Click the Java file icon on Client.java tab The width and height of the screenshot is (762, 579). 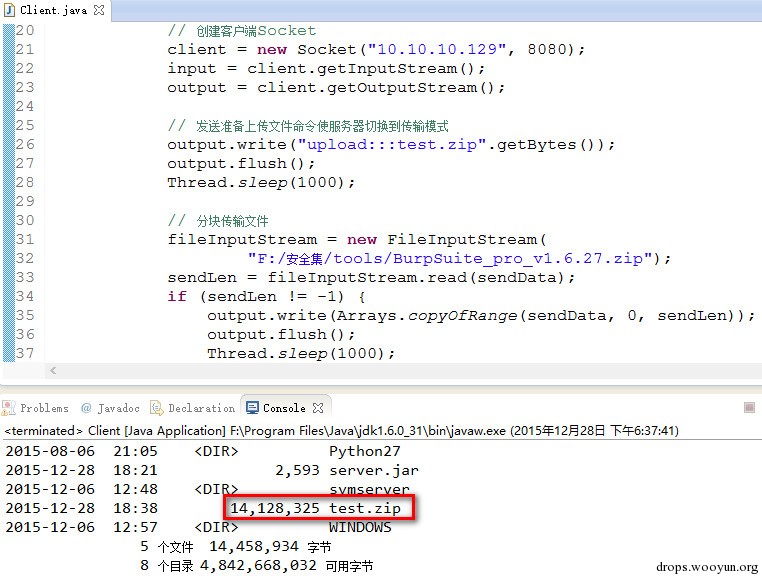pyautogui.click(x=9, y=10)
